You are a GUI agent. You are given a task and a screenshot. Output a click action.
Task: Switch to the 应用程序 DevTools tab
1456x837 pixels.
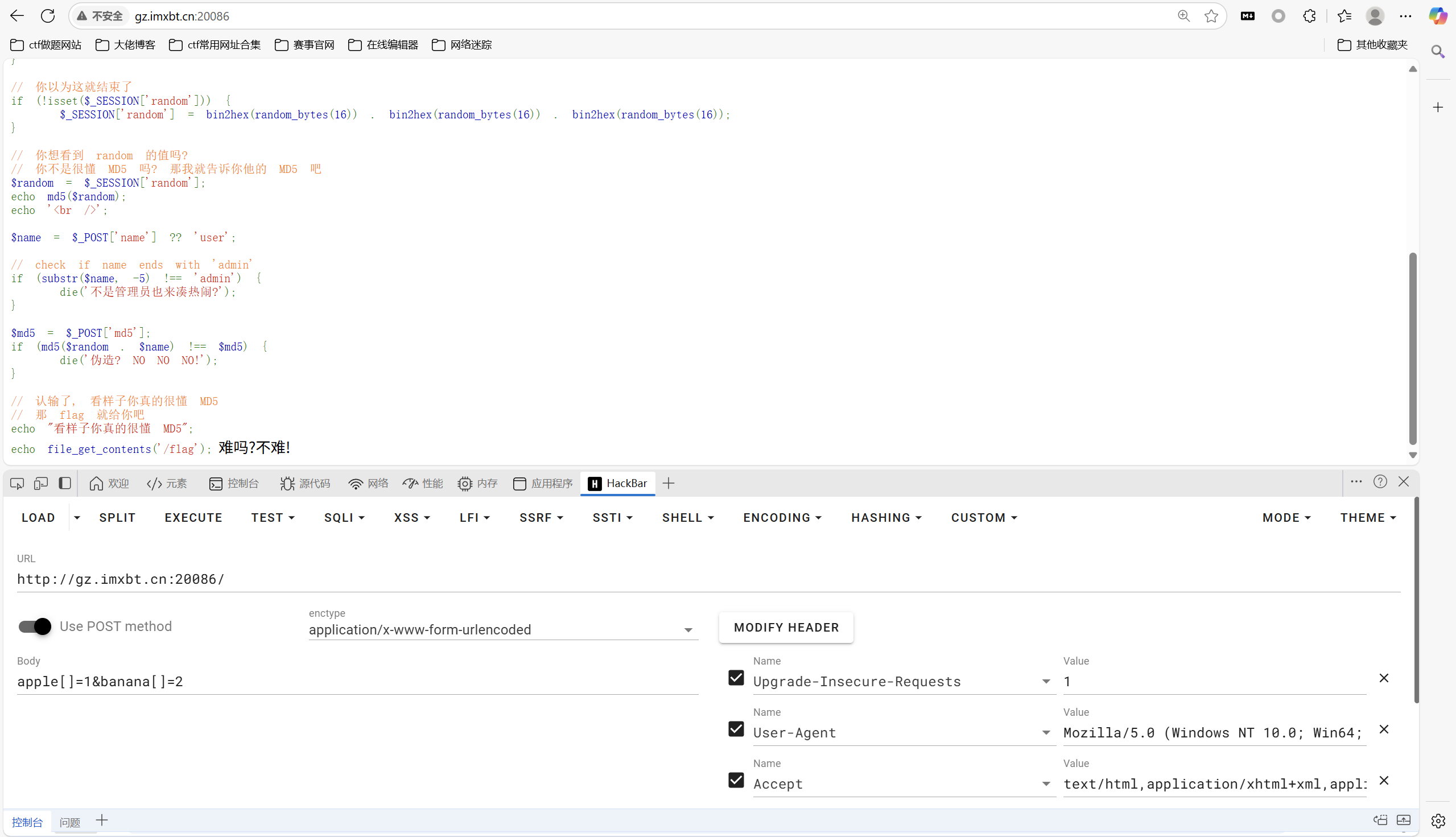(543, 484)
